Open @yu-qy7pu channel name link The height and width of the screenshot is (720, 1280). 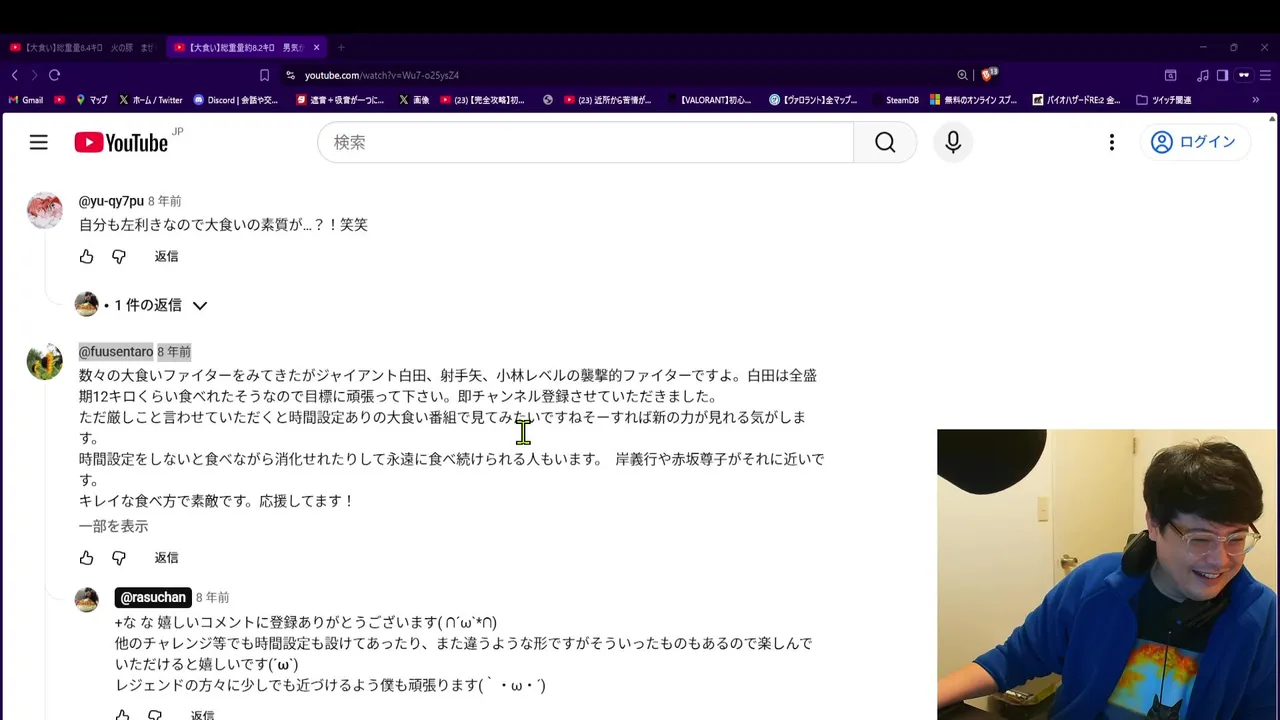[x=111, y=201]
